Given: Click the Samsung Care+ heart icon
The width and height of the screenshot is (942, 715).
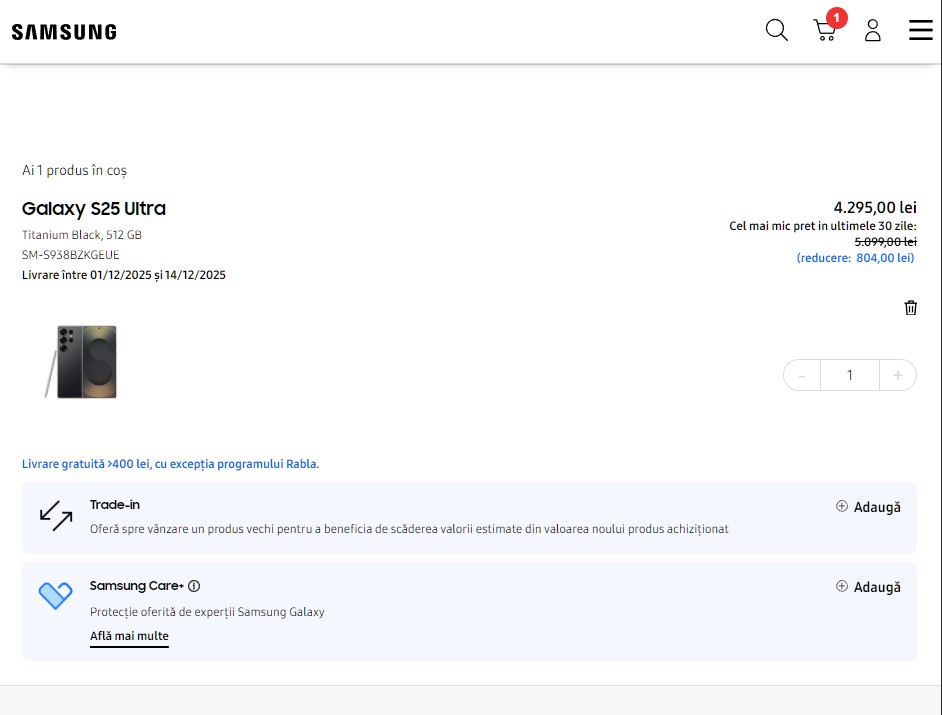Looking at the screenshot, I should 56,596.
